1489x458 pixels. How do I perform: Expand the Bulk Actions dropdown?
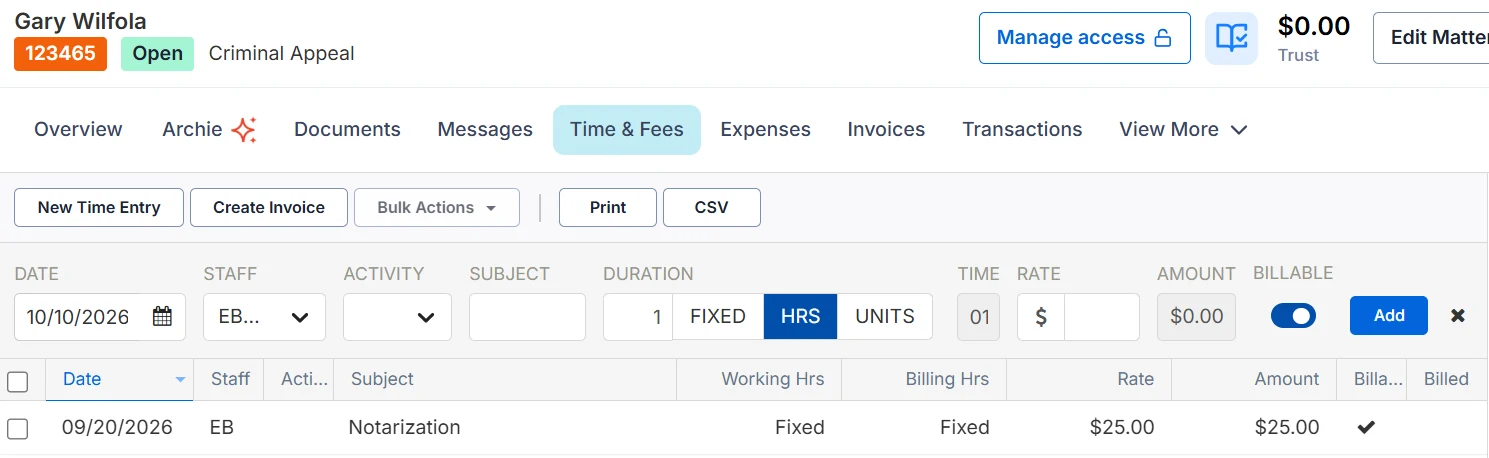(x=437, y=207)
